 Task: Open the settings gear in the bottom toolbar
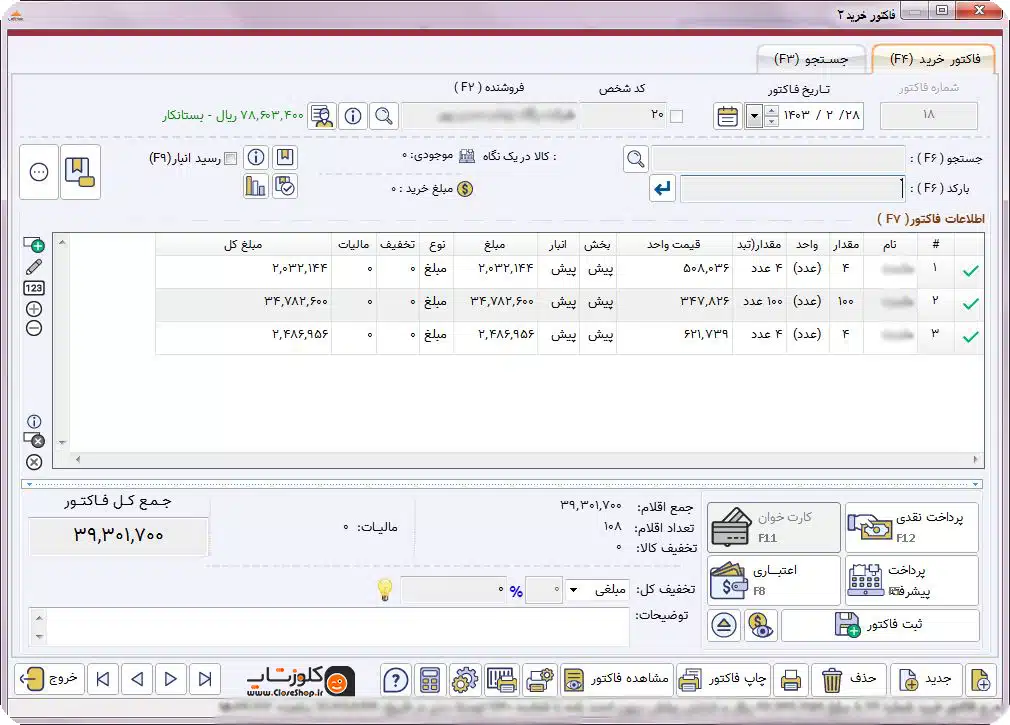[x=464, y=680]
